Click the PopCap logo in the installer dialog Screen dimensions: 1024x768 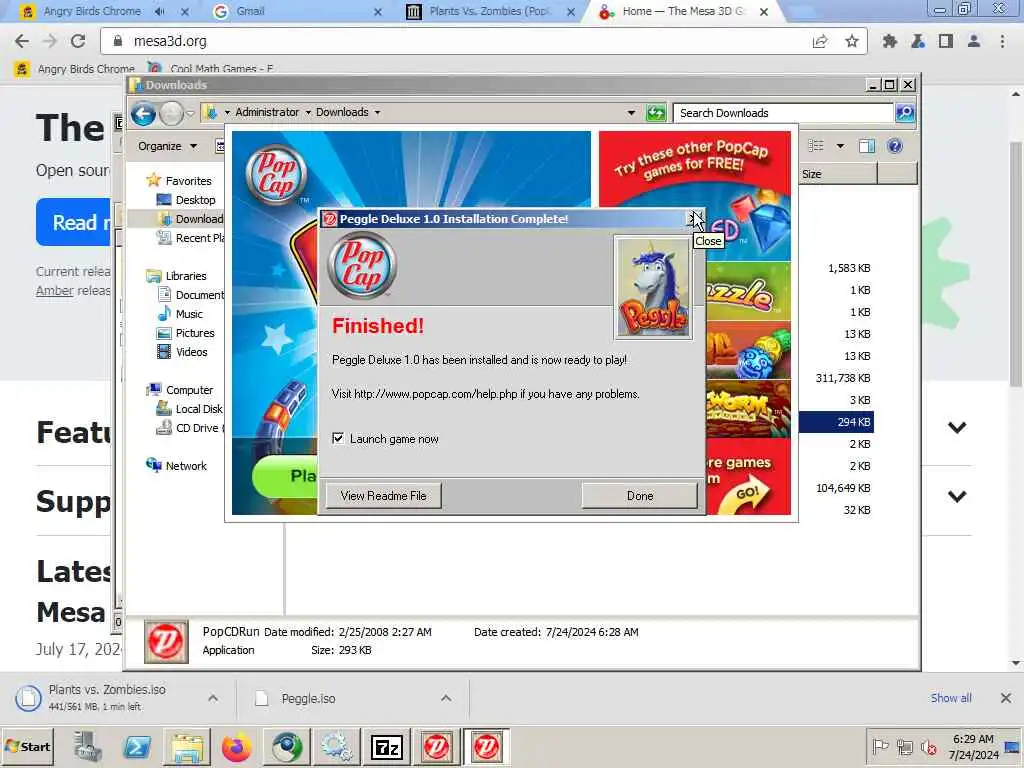click(362, 265)
